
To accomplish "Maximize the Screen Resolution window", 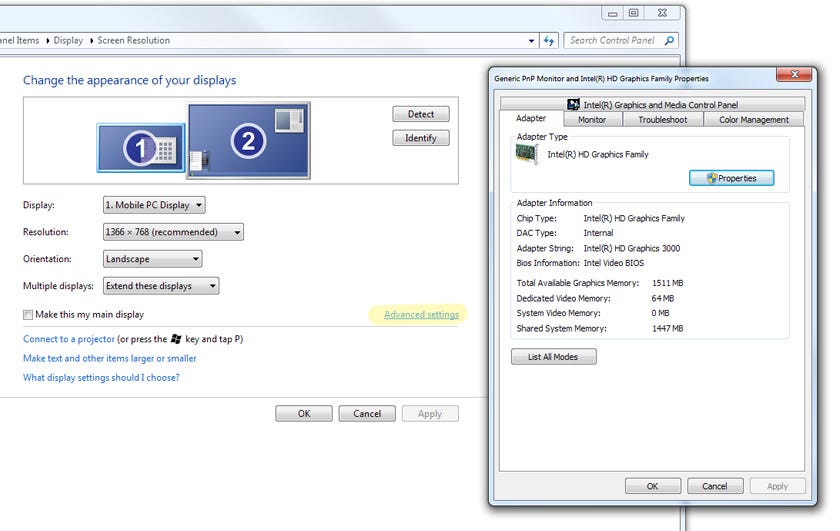I will click(x=633, y=13).
